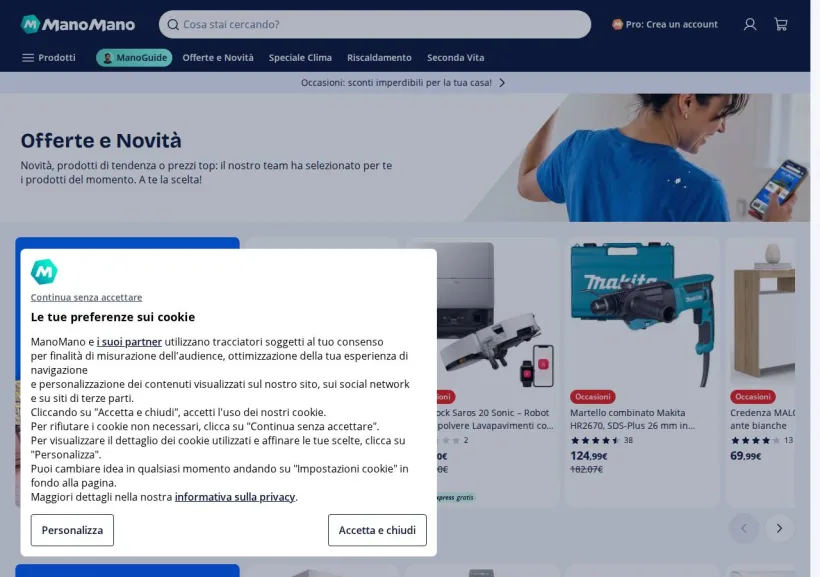Click the 'Offerte e Novità' page heading
Viewport: 820px width, 577px height.
(x=101, y=141)
